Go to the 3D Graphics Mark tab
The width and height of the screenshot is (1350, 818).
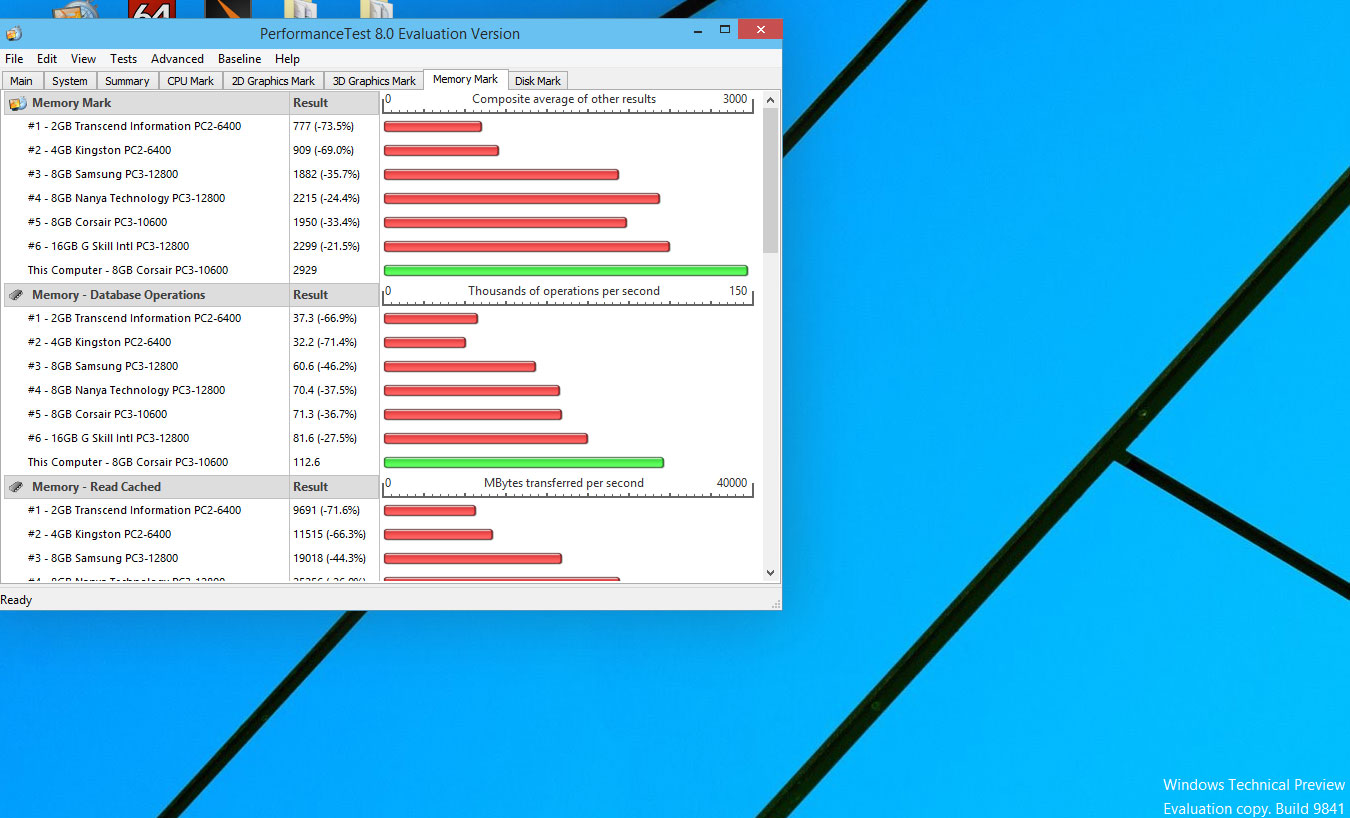pyautogui.click(x=374, y=81)
